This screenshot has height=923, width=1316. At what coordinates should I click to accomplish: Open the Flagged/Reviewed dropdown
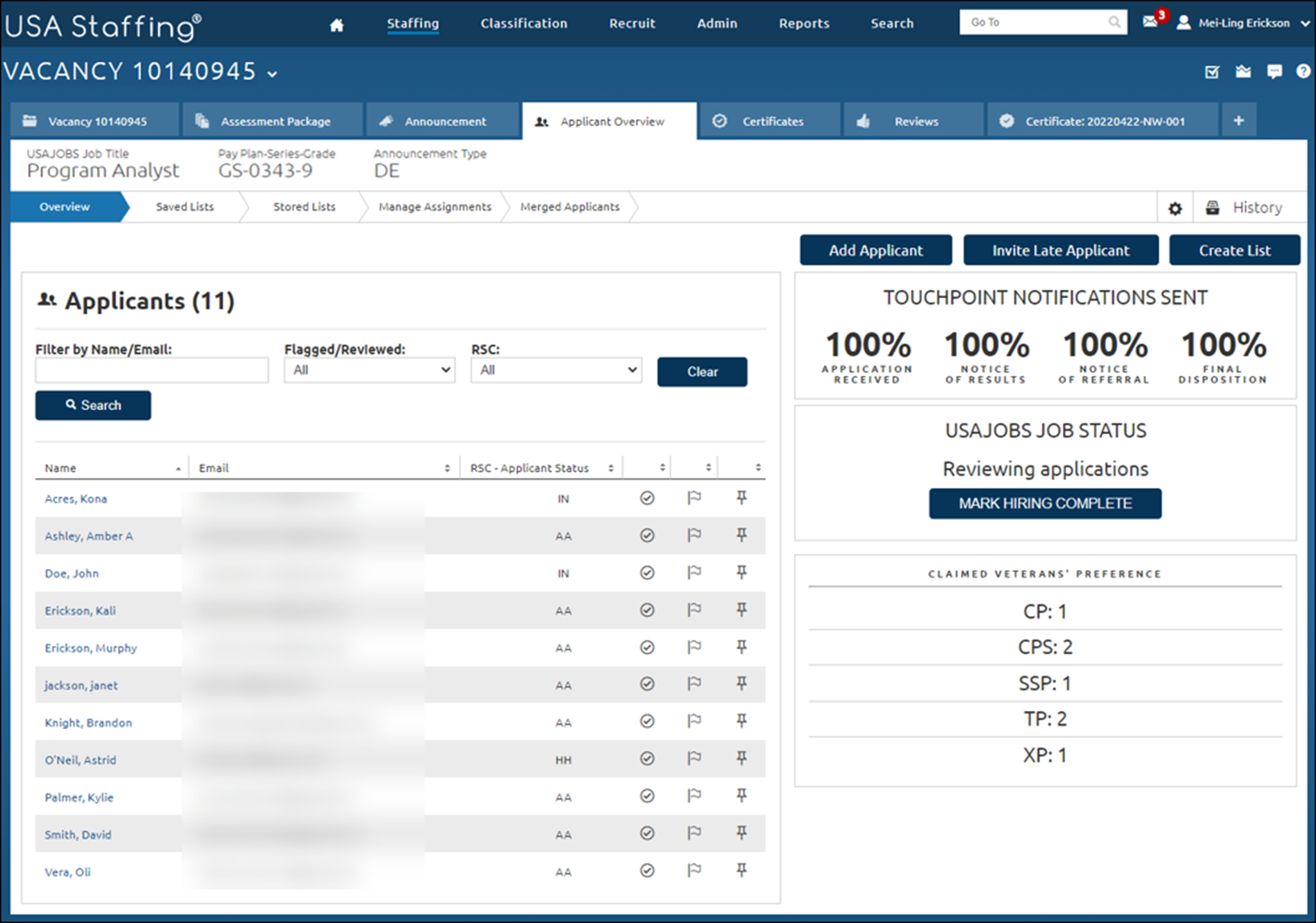[370, 371]
